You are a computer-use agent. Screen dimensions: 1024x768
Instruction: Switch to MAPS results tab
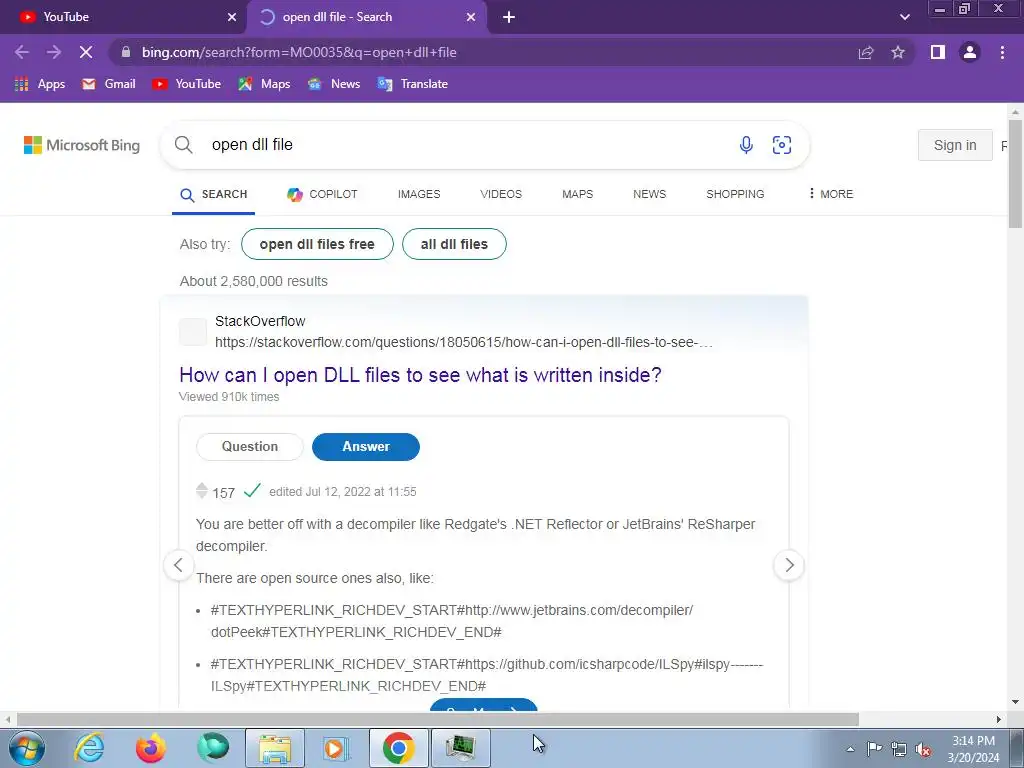[577, 194]
